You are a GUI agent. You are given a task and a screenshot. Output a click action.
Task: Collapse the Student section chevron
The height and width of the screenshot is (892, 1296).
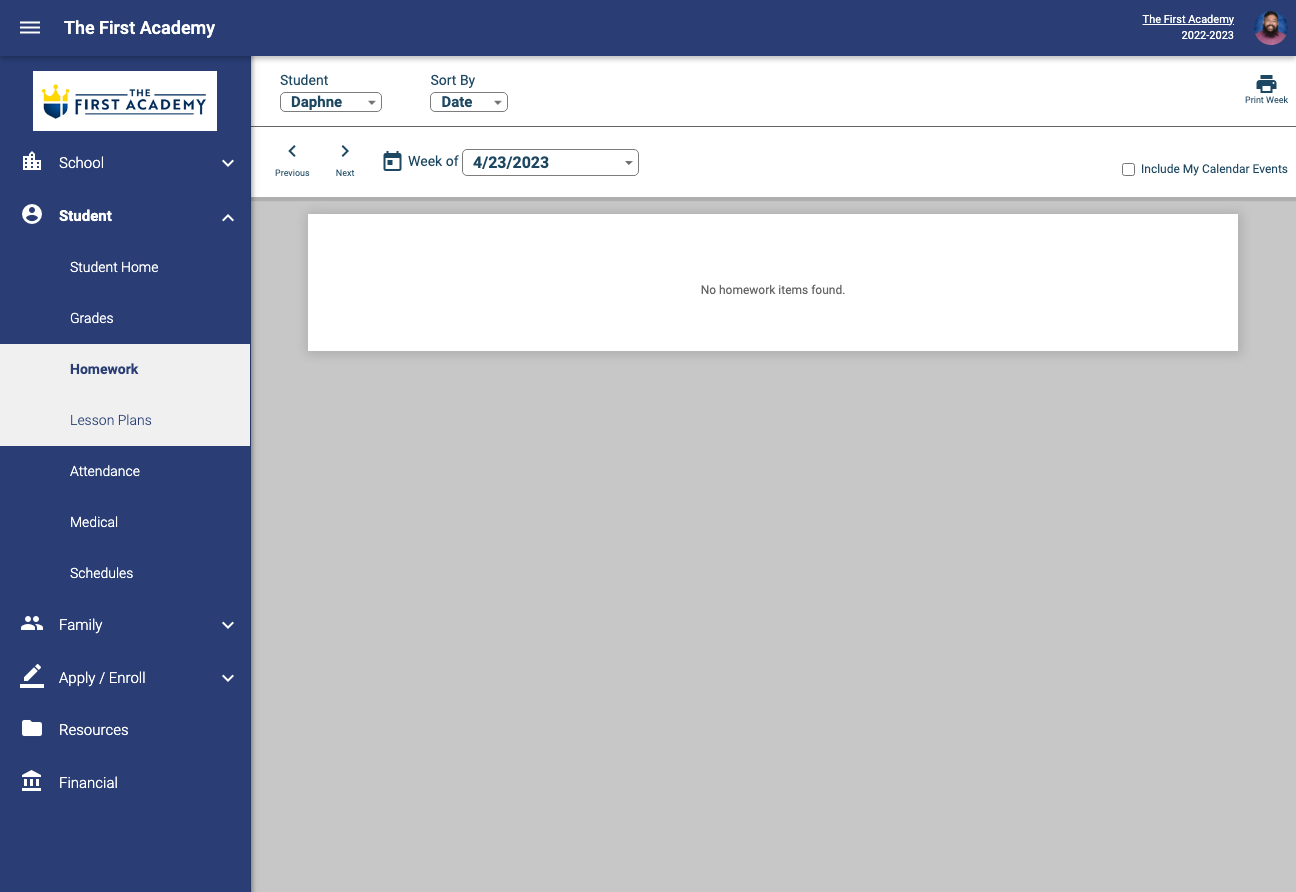[x=228, y=217]
